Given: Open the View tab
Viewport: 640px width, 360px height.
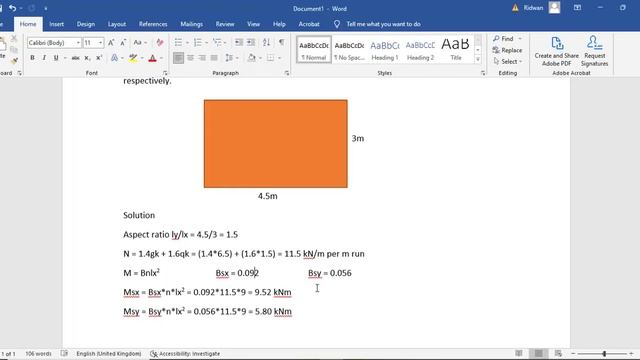Looking at the screenshot, I should coord(253,24).
